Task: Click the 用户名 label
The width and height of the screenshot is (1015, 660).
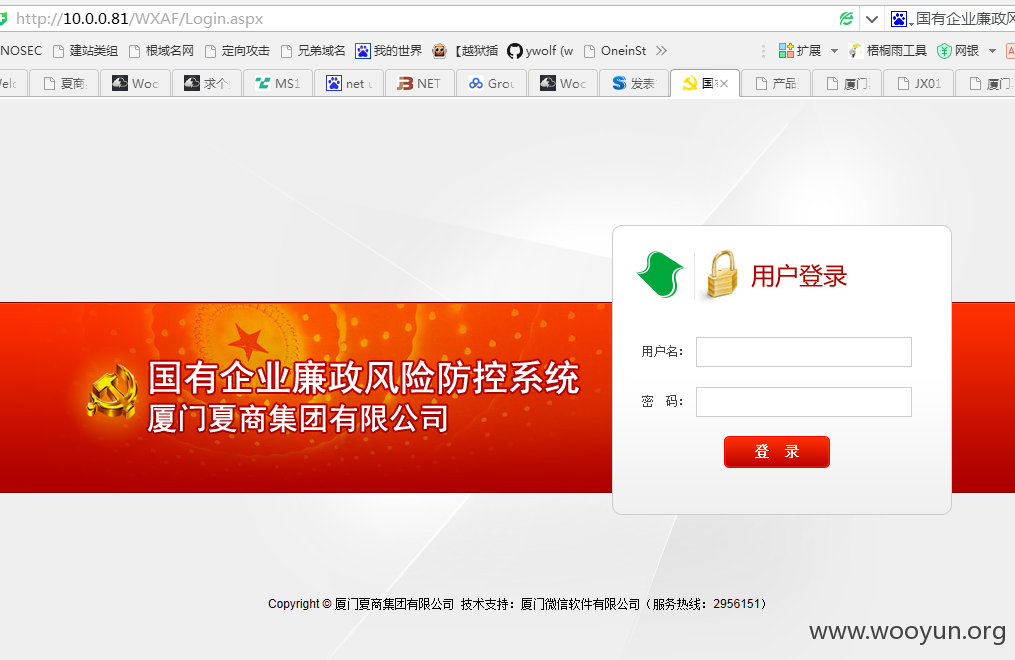Action: coord(662,351)
